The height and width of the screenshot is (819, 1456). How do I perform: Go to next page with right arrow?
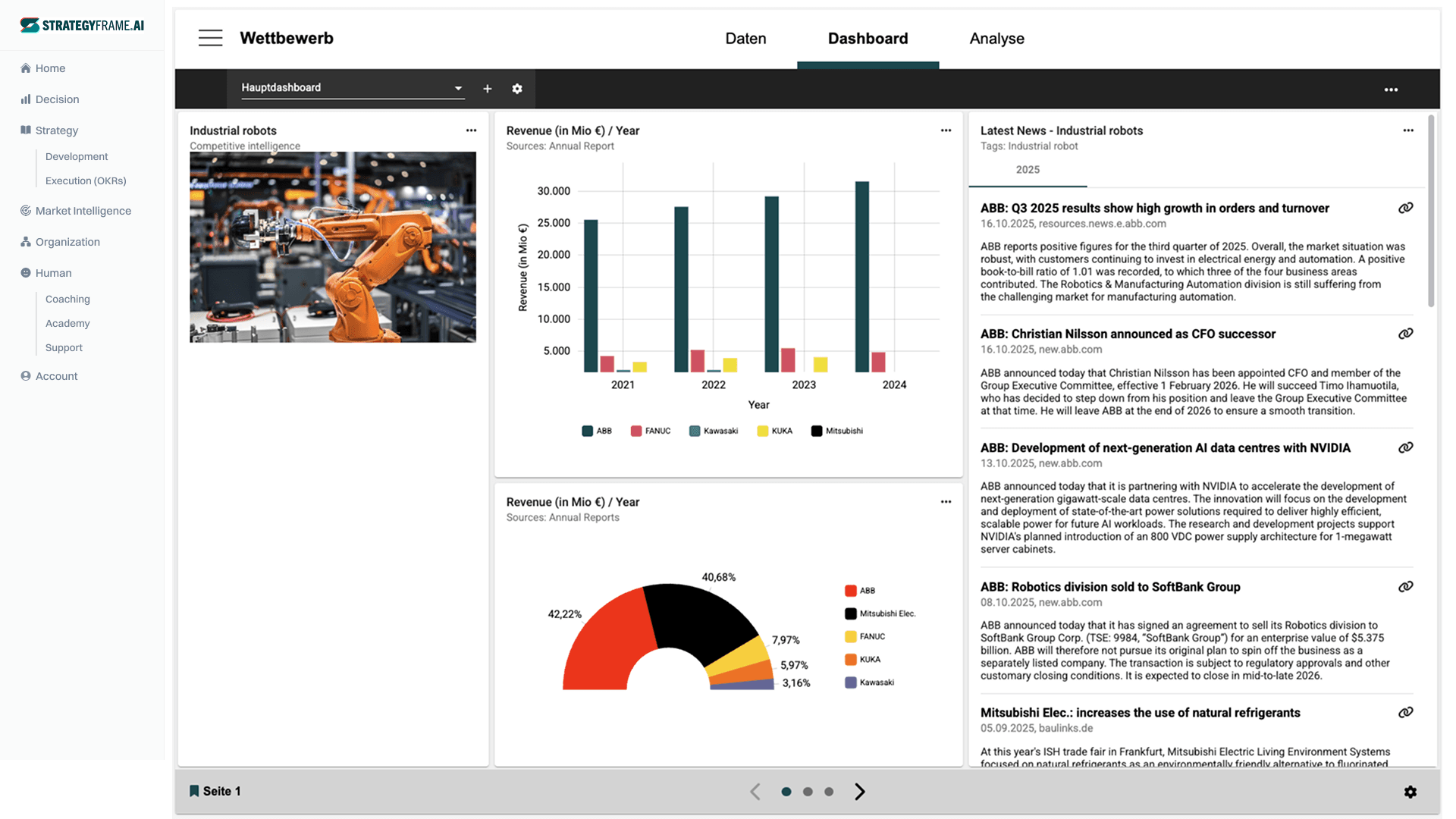(x=859, y=792)
